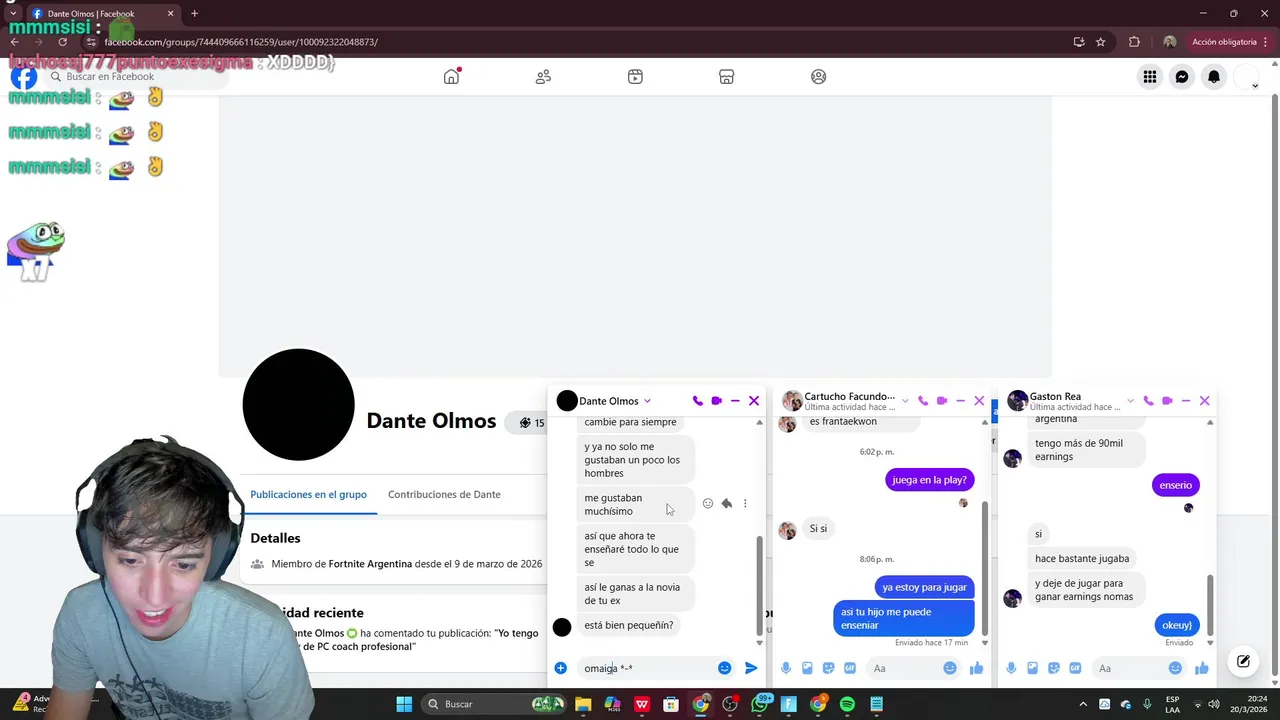
Task: Send the message in Dante Olmos chat
Action: click(x=751, y=668)
